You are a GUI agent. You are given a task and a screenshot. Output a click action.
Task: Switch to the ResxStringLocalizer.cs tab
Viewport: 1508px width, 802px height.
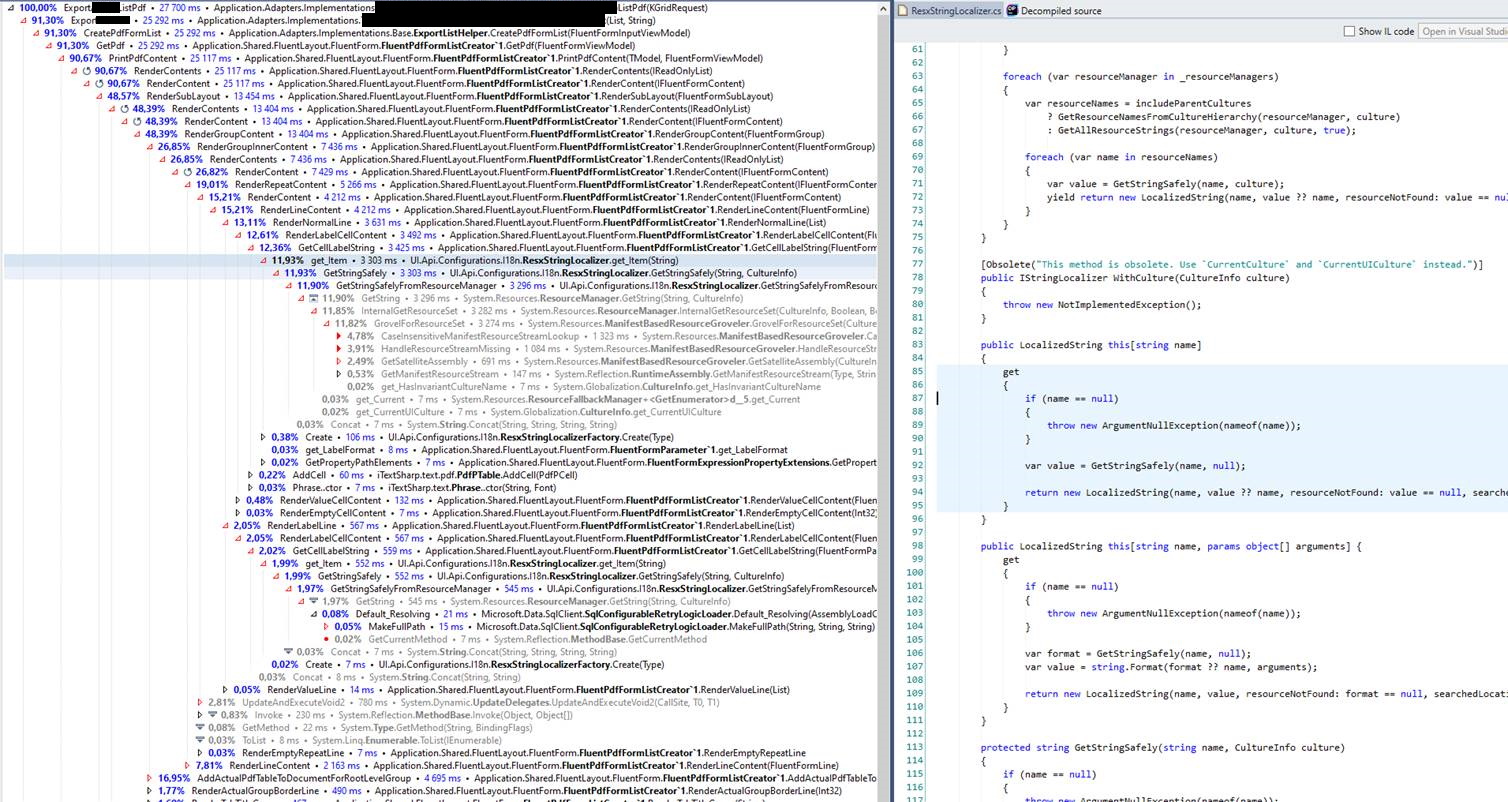click(x=948, y=11)
